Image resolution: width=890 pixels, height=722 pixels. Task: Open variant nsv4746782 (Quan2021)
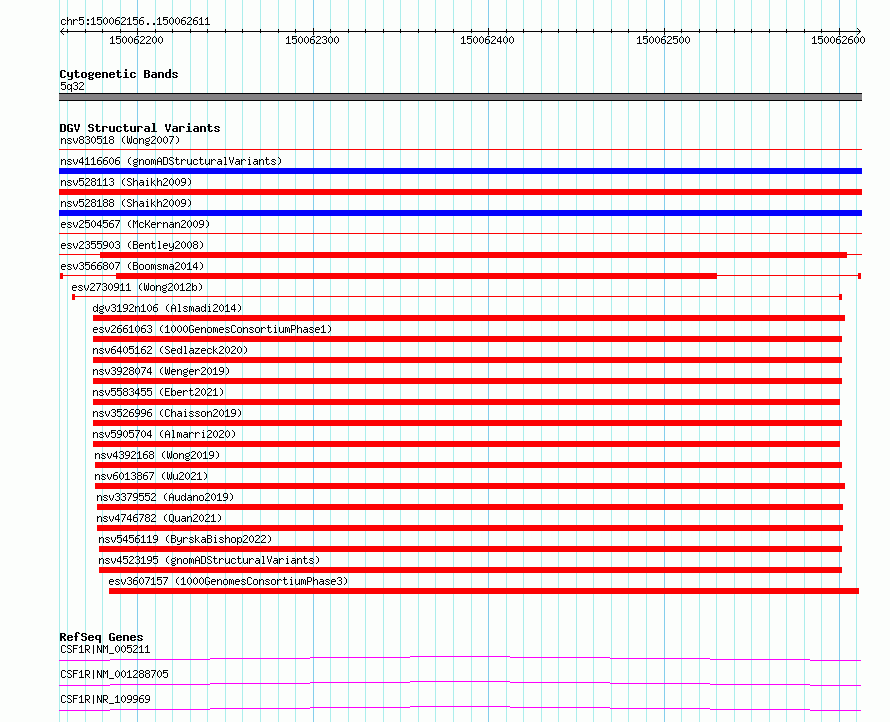point(159,518)
